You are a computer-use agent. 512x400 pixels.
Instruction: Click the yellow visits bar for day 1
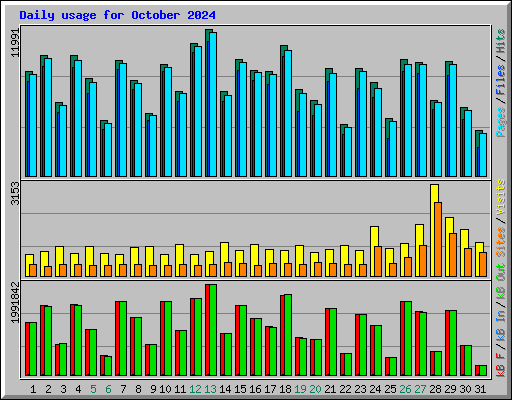click(29, 265)
